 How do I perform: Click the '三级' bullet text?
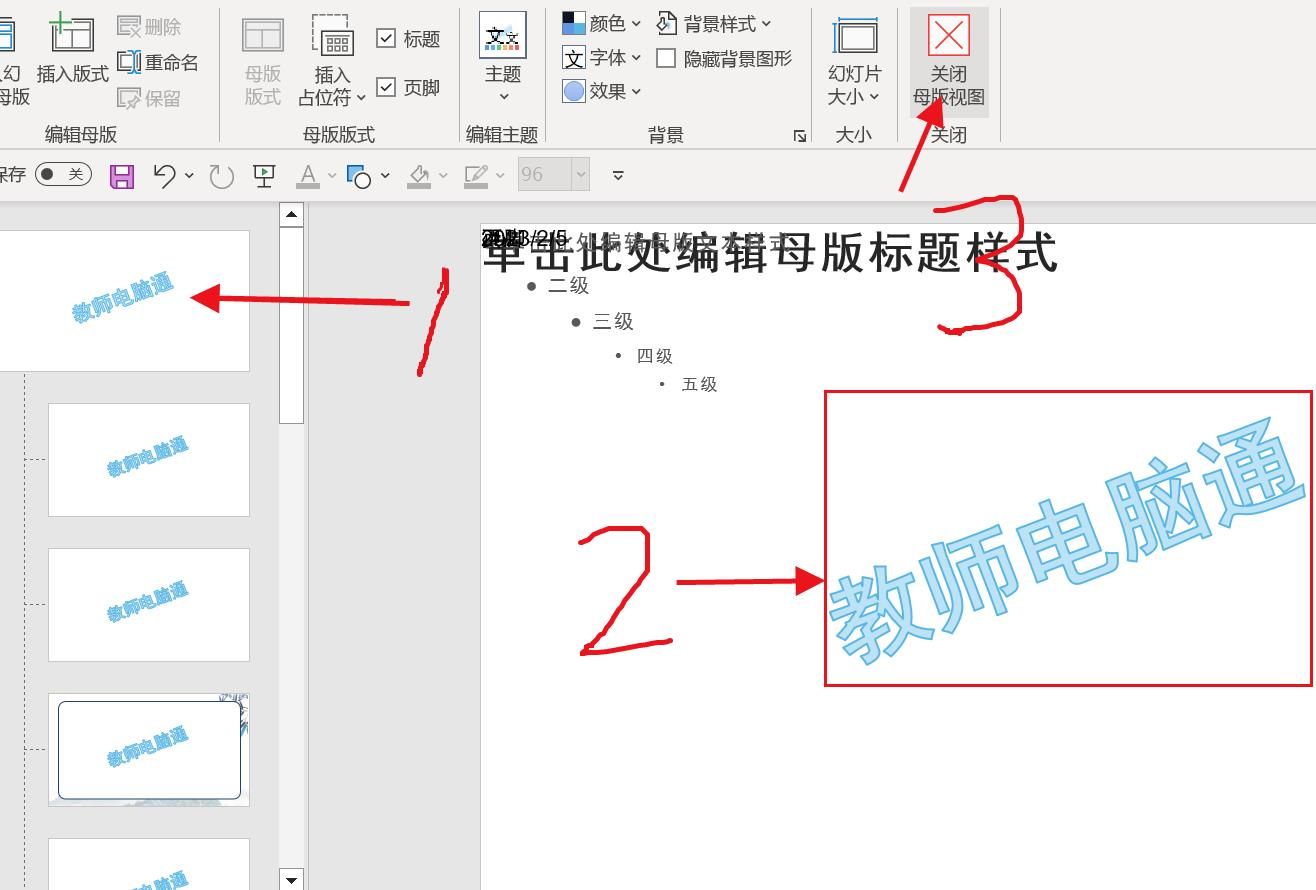click(x=613, y=321)
